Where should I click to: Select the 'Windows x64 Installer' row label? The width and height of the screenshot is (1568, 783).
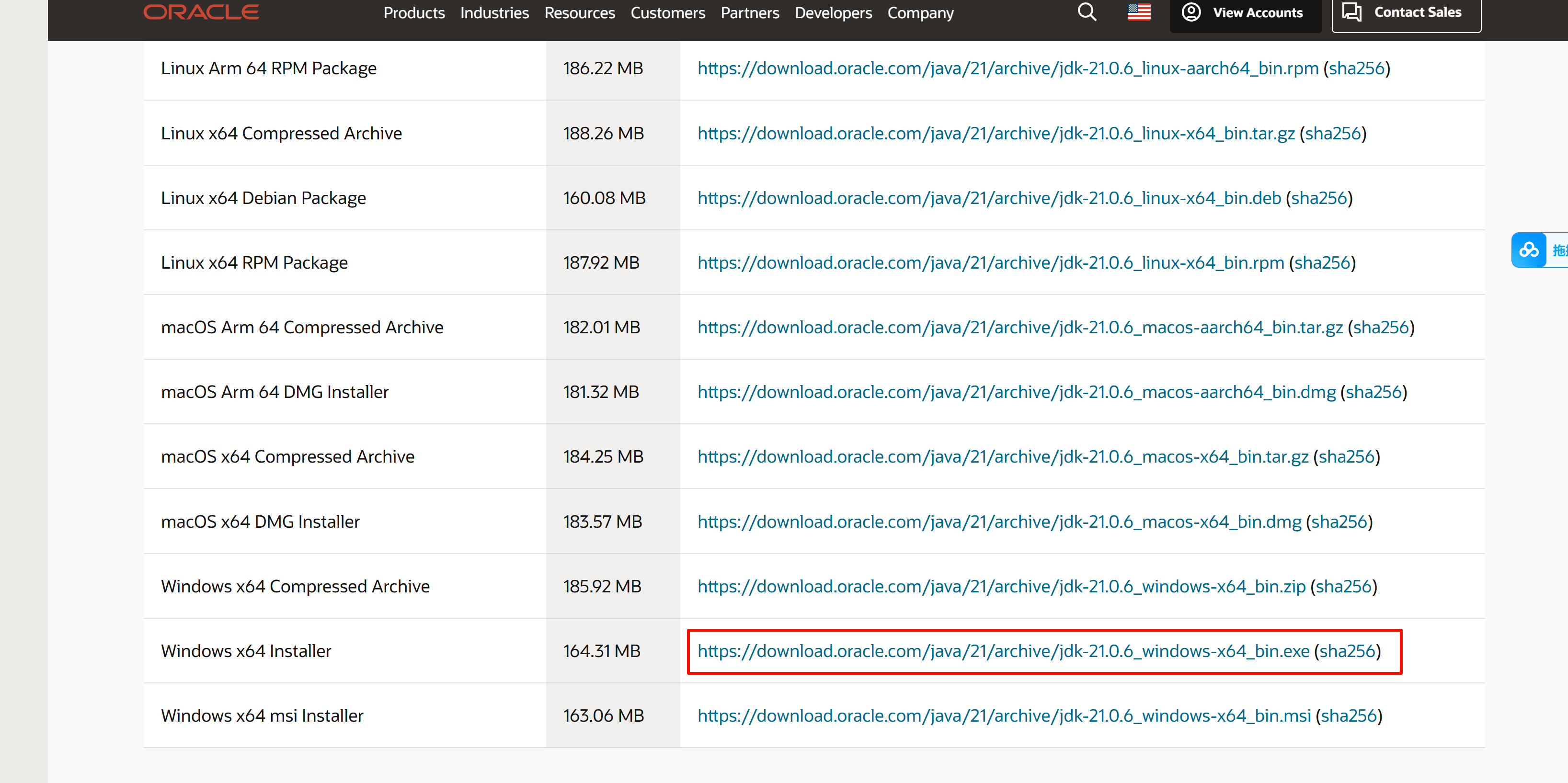246,651
